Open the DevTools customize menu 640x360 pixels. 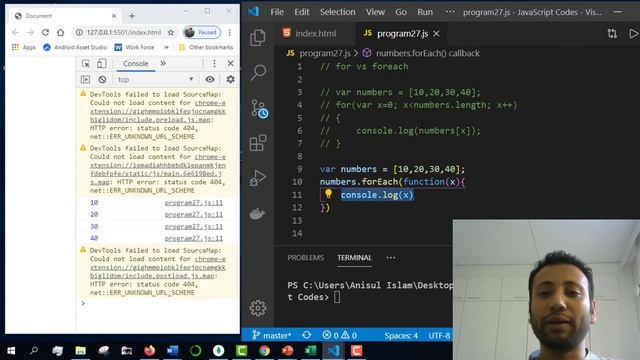click(214, 64)
